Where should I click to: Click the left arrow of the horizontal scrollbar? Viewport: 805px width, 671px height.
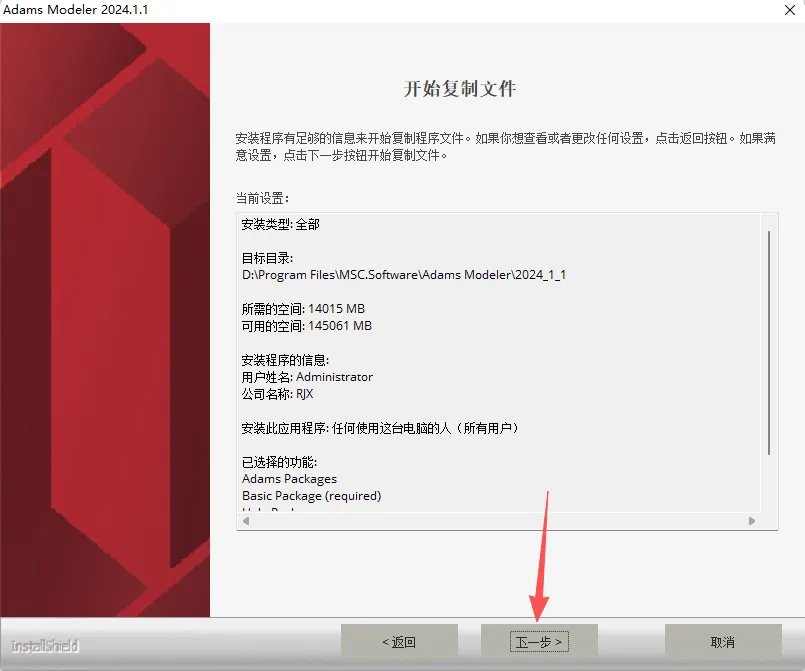click(x=246, y=521)
